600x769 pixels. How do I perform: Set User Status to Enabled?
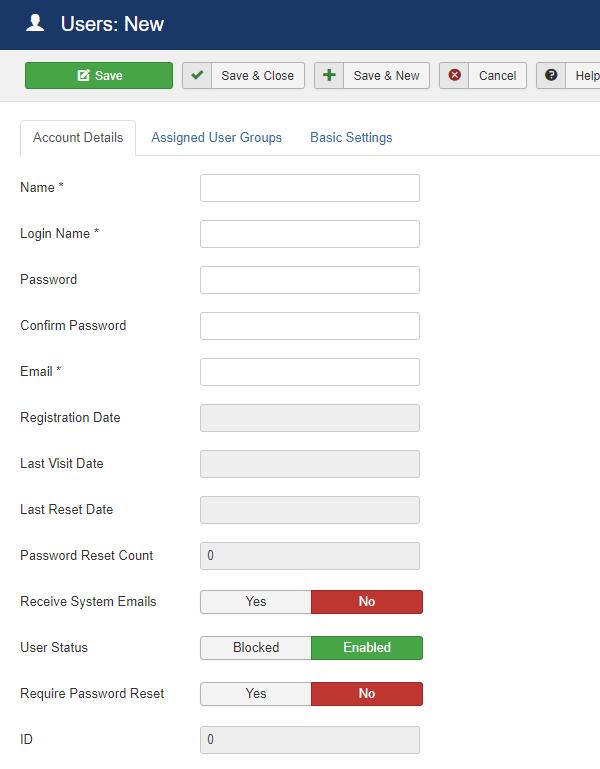pyautogui.click(x=367, y=648)
